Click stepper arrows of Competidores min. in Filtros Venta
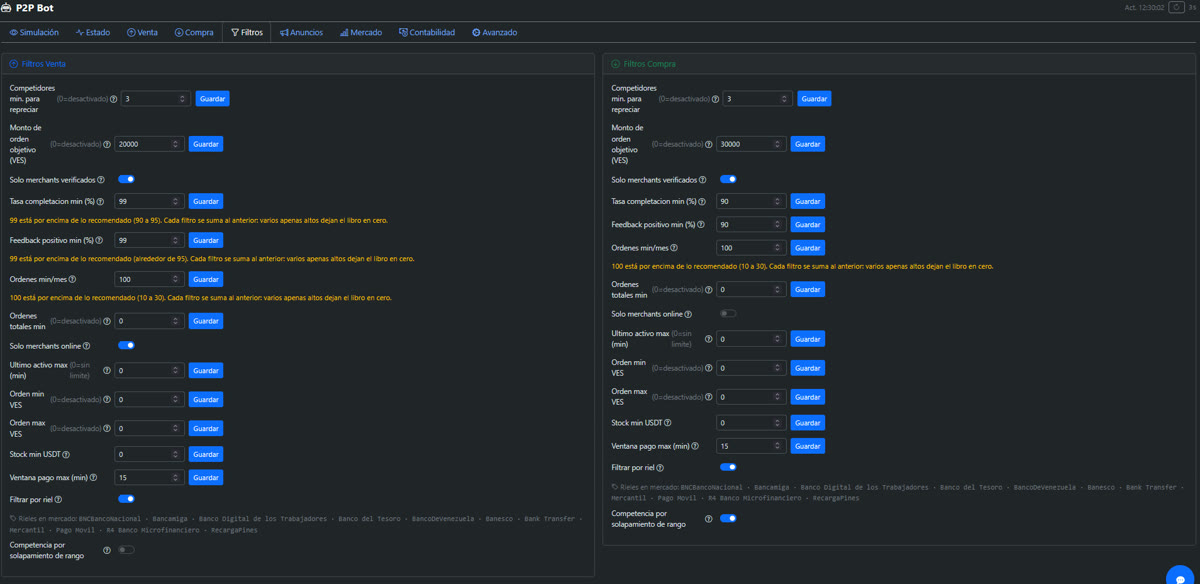This screenshot has height=584, width=1200. tap(182, 99)
